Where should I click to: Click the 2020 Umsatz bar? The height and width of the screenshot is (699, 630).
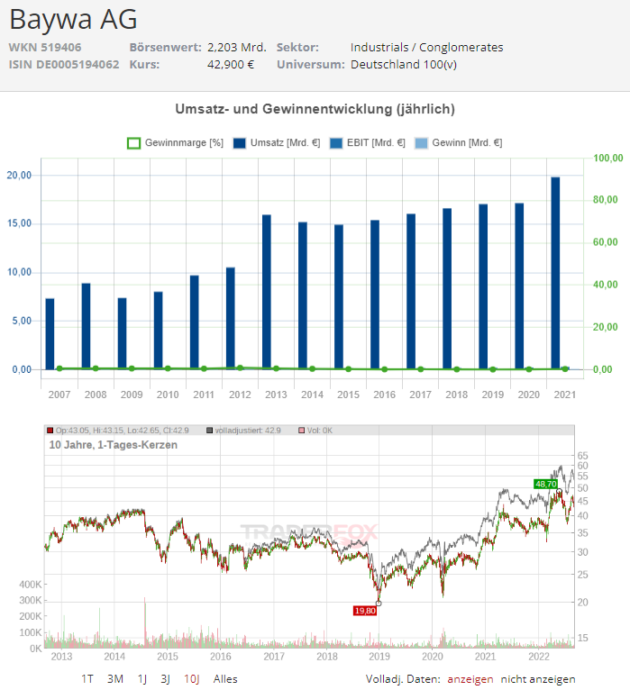click(x=519, y=286)
